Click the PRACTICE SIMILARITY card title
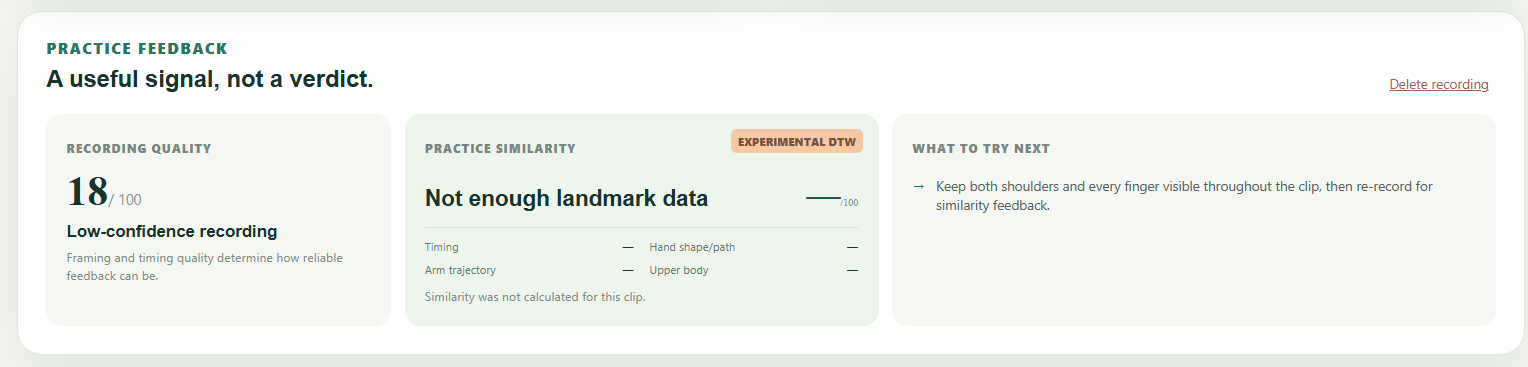 [500, 149]
